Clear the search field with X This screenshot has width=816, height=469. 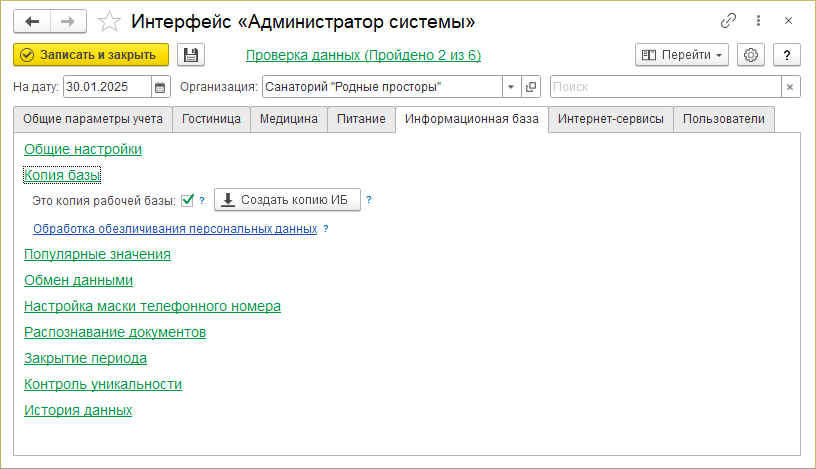coord(790,87)
